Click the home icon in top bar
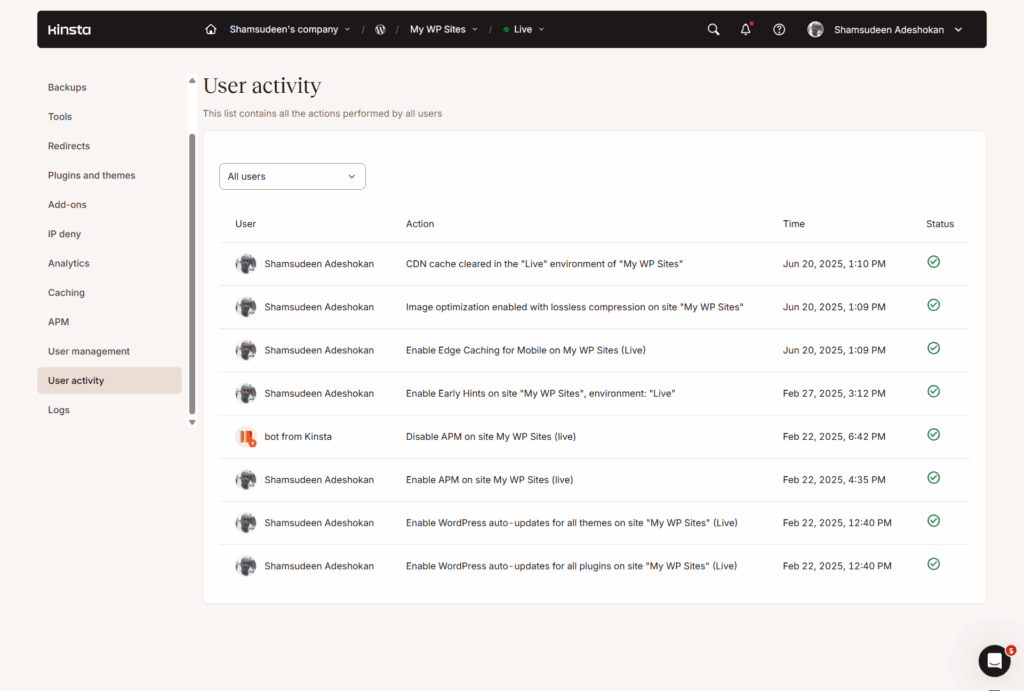The height and width of the screenshot is (691, 1024). click(210, 29)
